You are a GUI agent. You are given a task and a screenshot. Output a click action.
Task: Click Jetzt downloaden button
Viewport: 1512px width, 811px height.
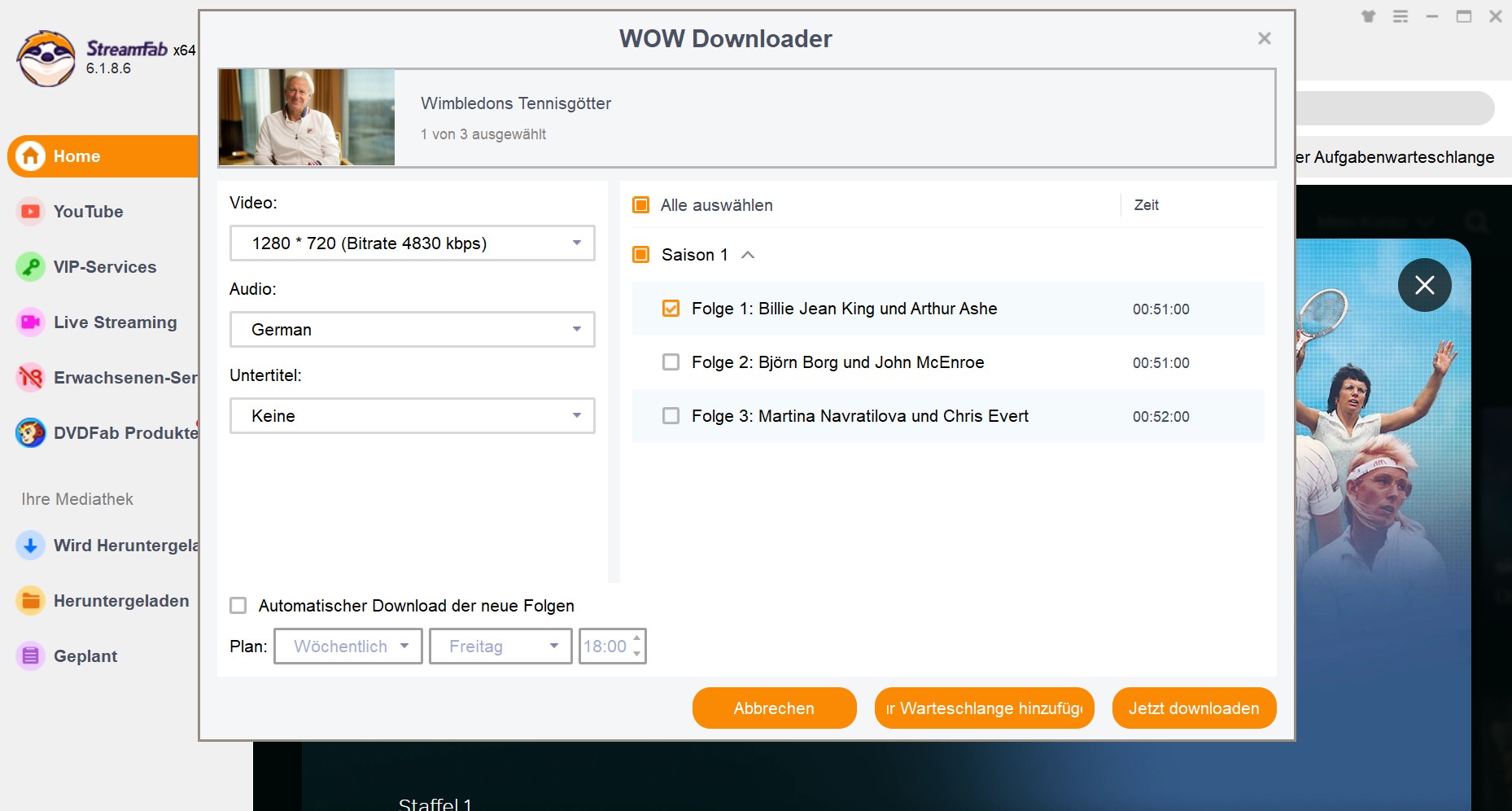pyautogui.click(x=1194, y=708)
